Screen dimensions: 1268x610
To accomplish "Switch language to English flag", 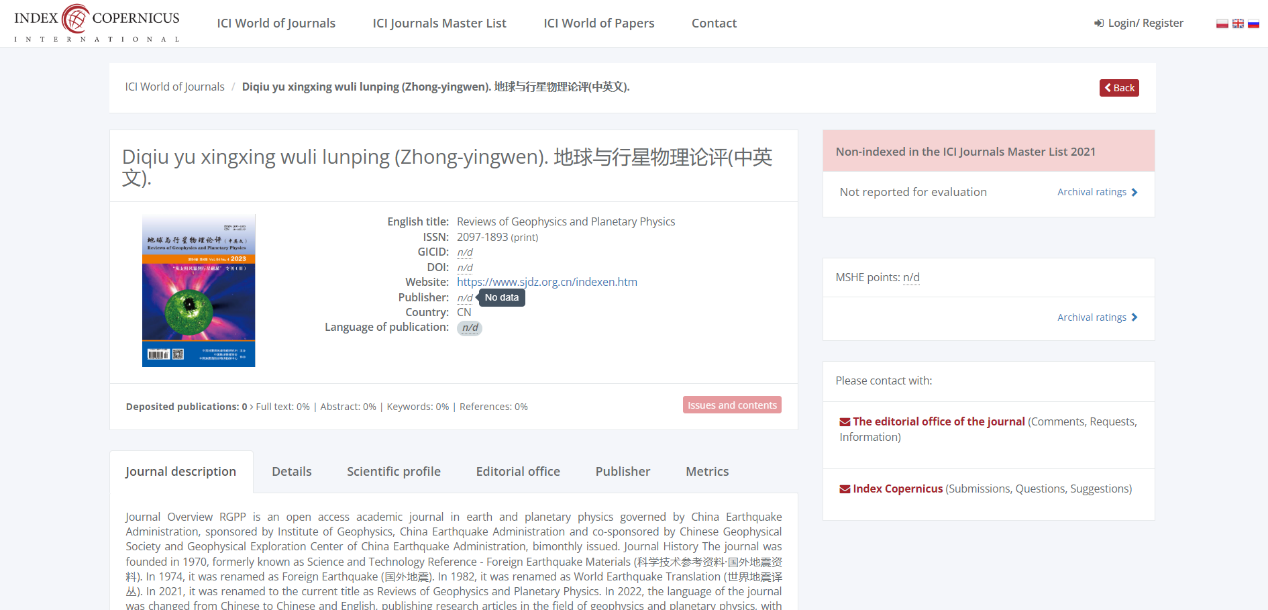I will coord(1238,23).
